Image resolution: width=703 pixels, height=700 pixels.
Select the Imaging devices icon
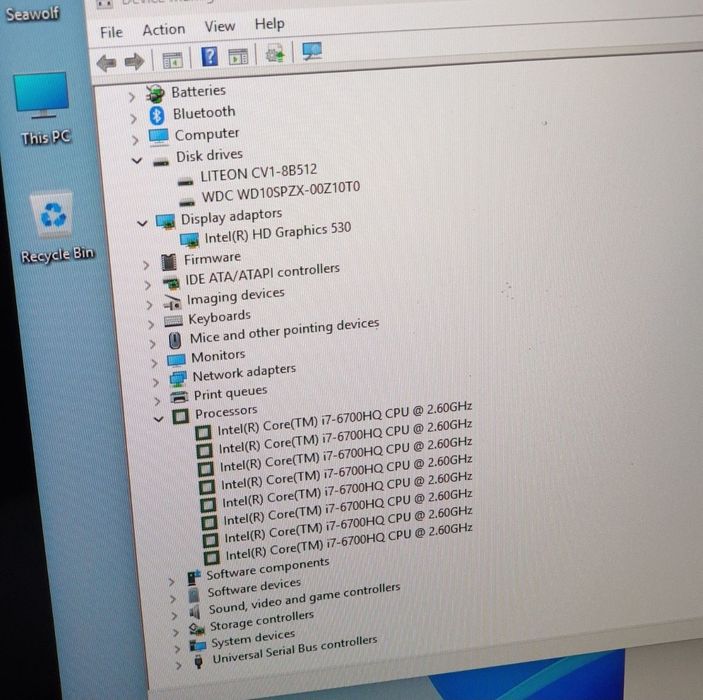(172, 303)
